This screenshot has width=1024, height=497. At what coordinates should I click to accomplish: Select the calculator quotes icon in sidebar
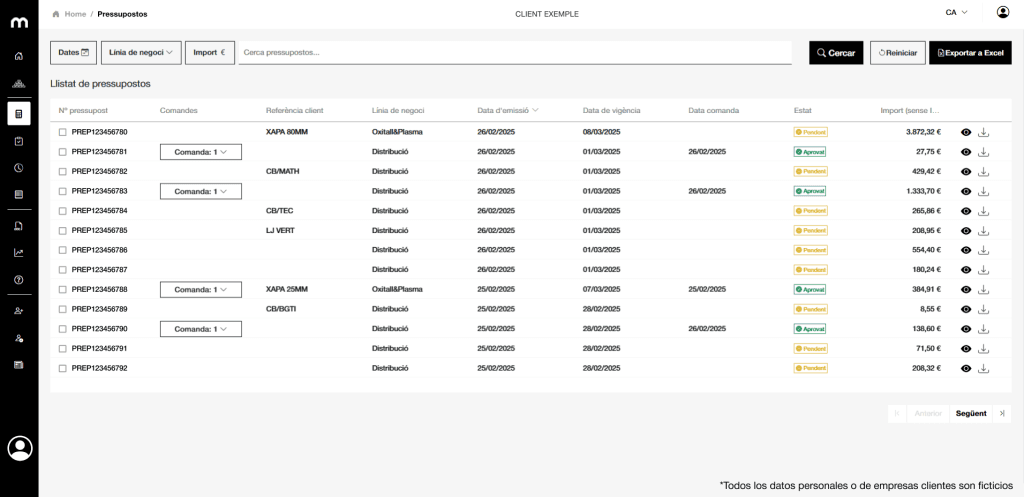tap(19, 114)
